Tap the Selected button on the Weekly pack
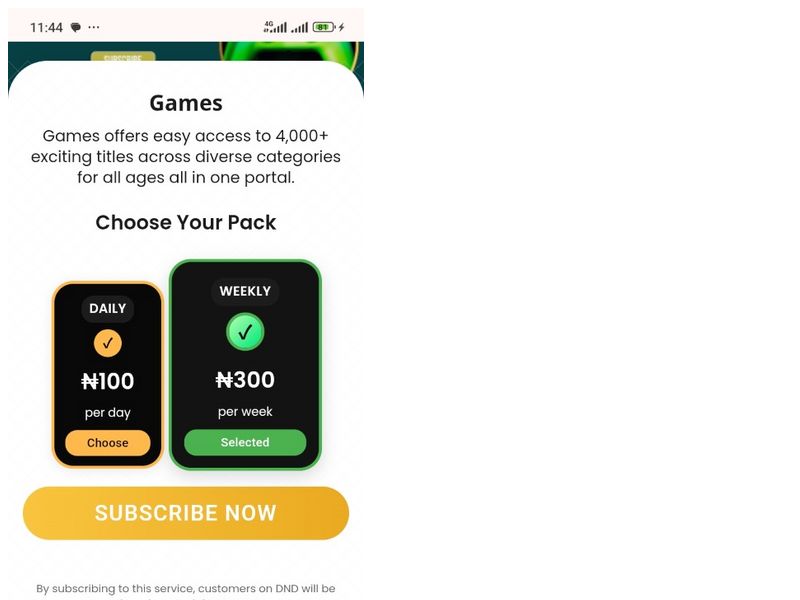This screenshot has height=600, width=800. point(245,442)
